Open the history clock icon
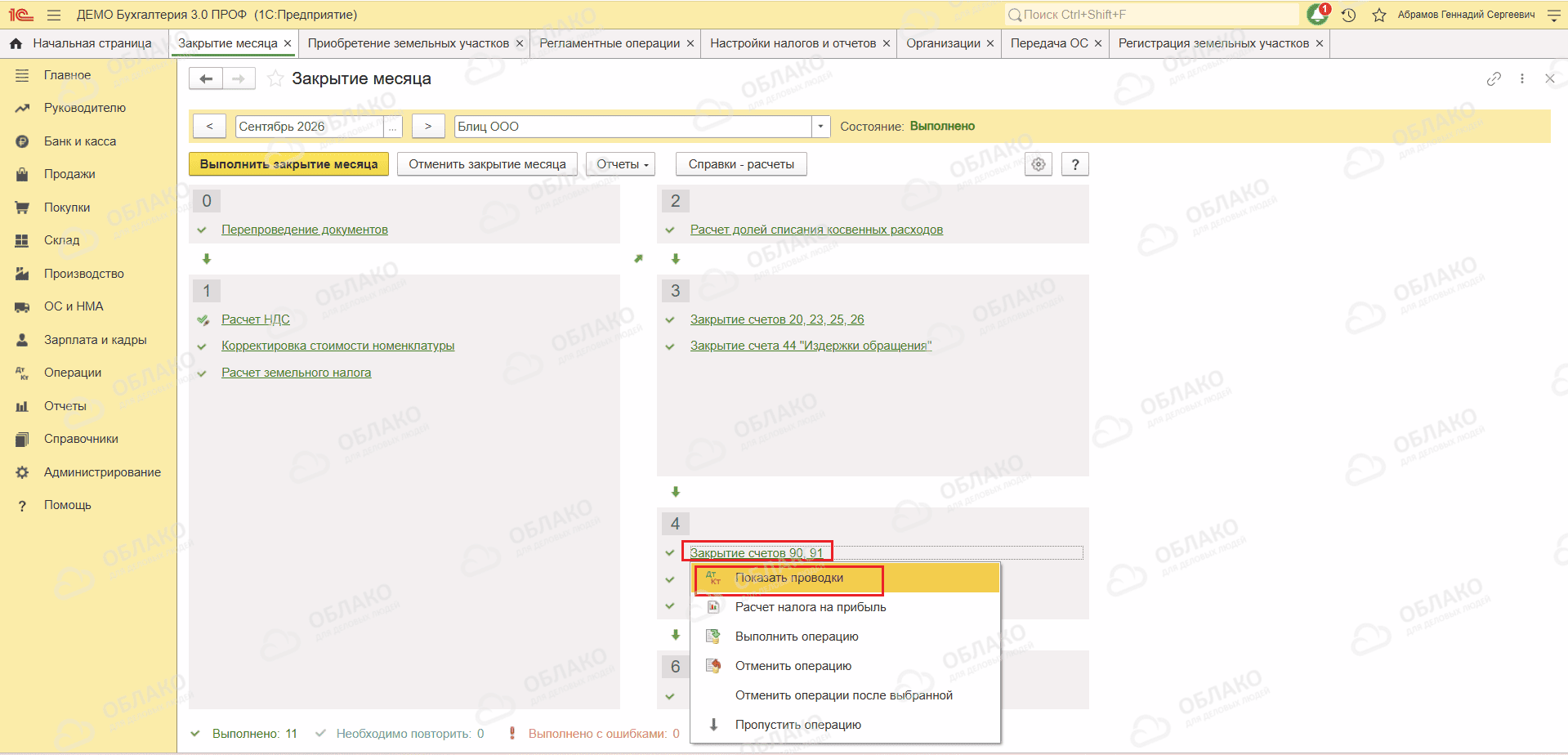The height and width of the screenshot is (755, 1568). pyautogui.click(x=1348, y=15)
